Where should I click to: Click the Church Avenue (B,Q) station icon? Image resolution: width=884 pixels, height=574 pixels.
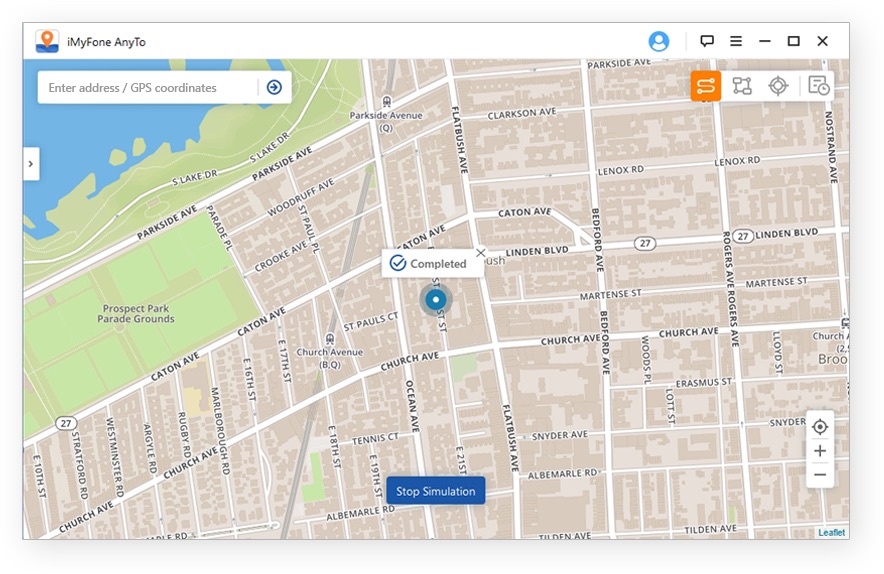(330, 339)
